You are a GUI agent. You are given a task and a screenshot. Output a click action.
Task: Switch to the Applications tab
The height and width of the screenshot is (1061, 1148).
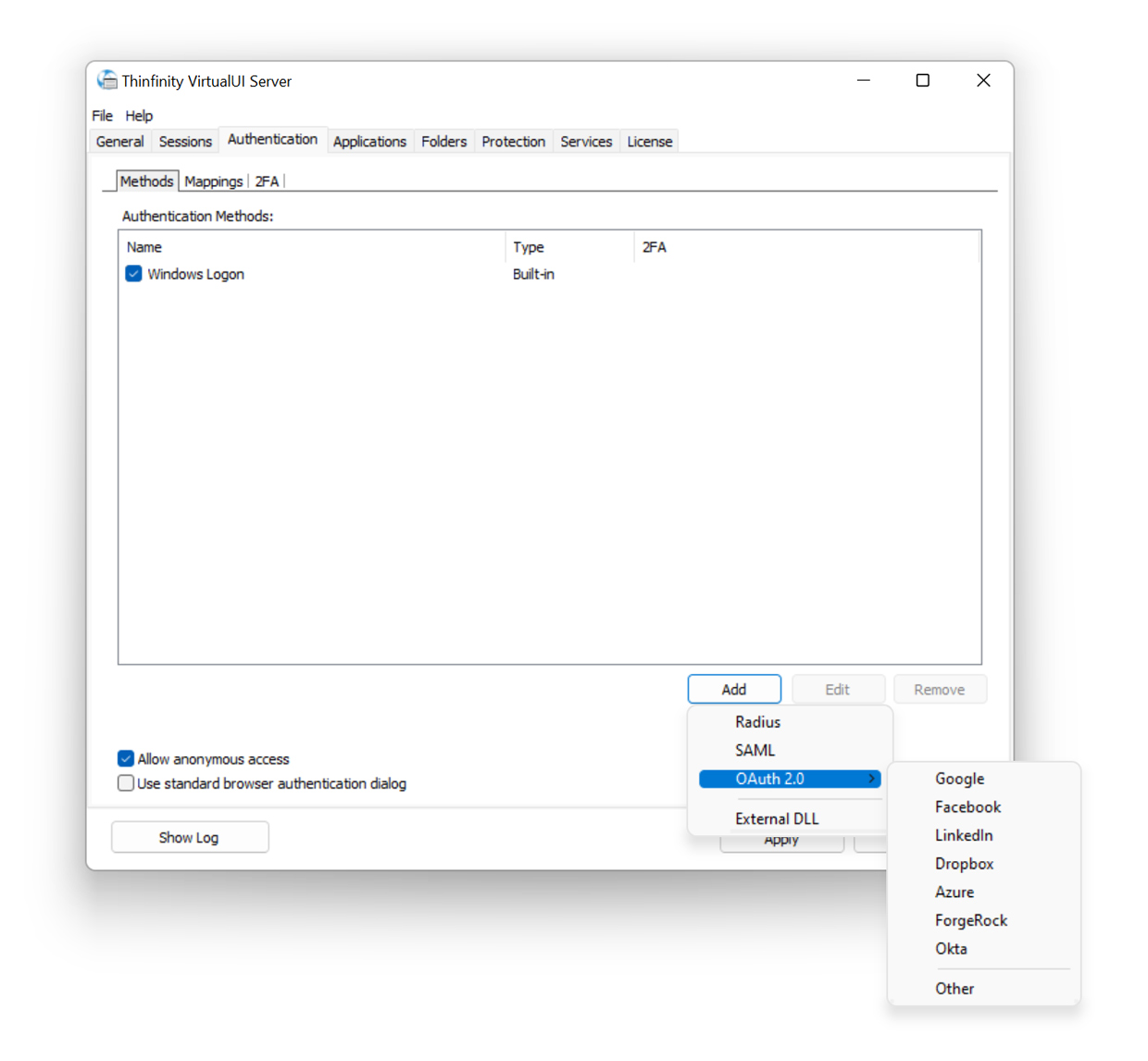369,141
